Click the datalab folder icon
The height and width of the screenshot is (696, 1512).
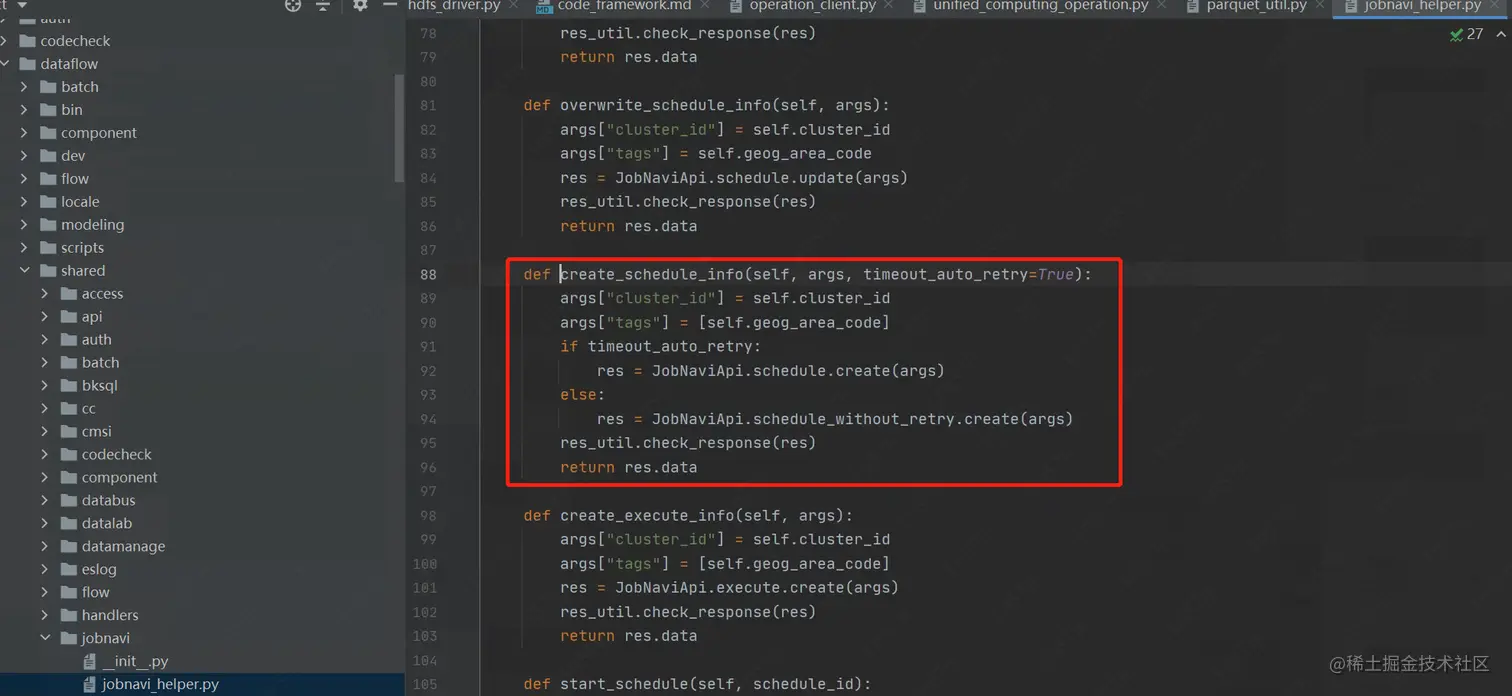(x=69, y=524)
